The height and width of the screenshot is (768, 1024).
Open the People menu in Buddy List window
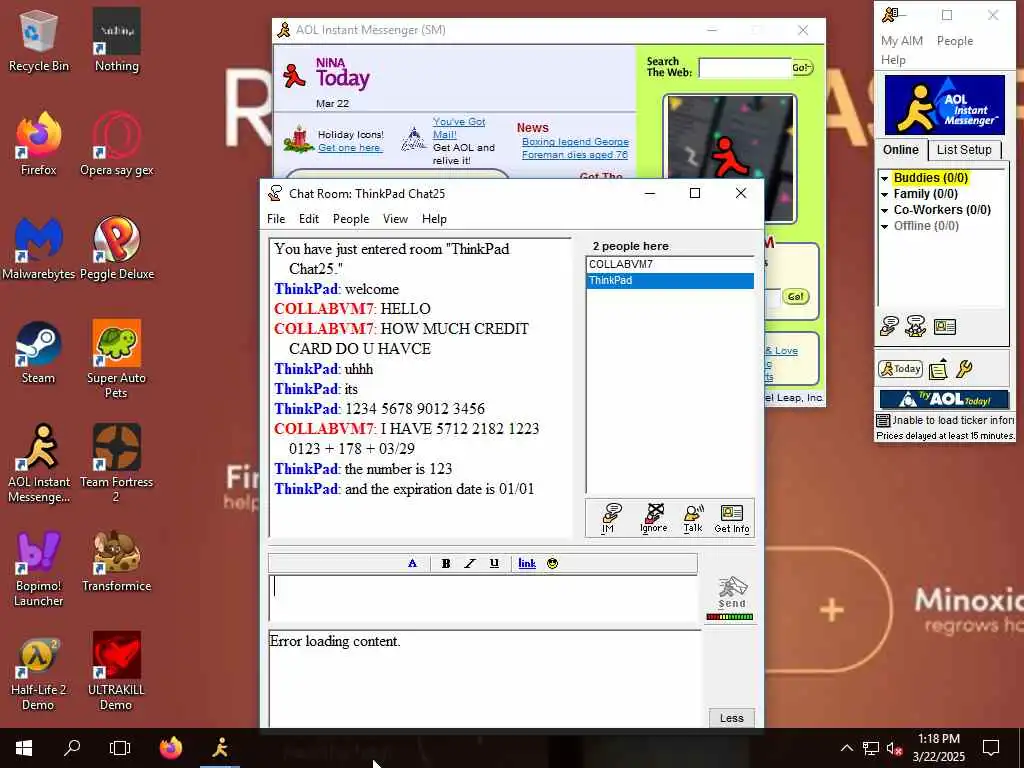coord(955,40)
